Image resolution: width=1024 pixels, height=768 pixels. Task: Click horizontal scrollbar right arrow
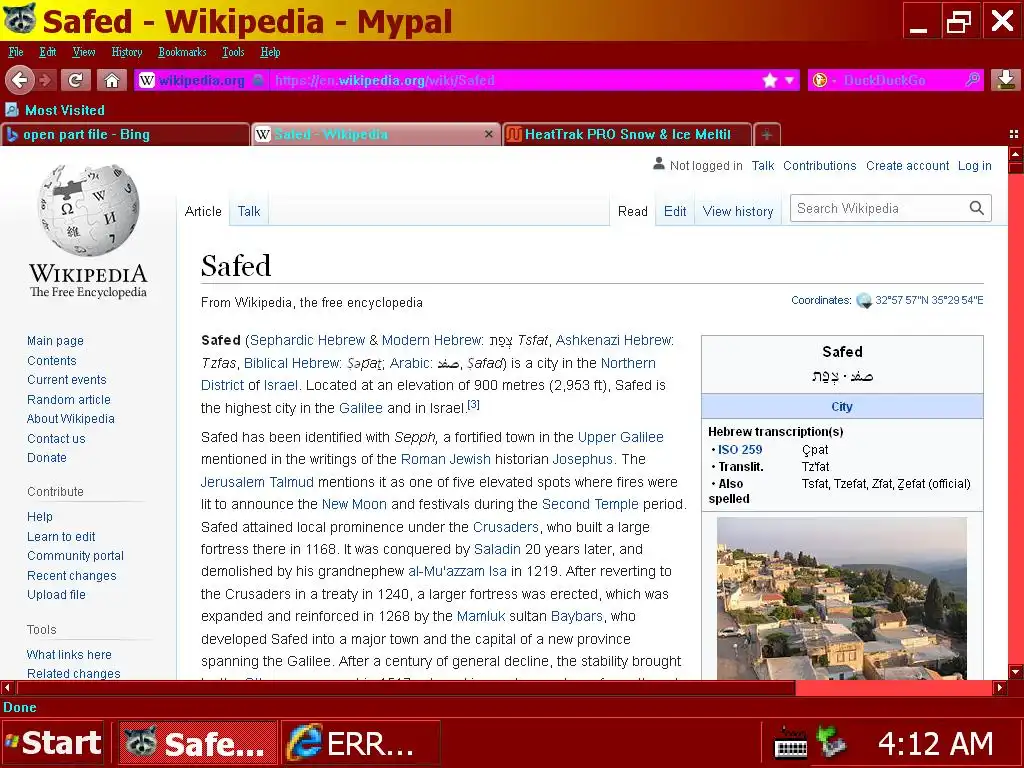(x=1000, y=687)
